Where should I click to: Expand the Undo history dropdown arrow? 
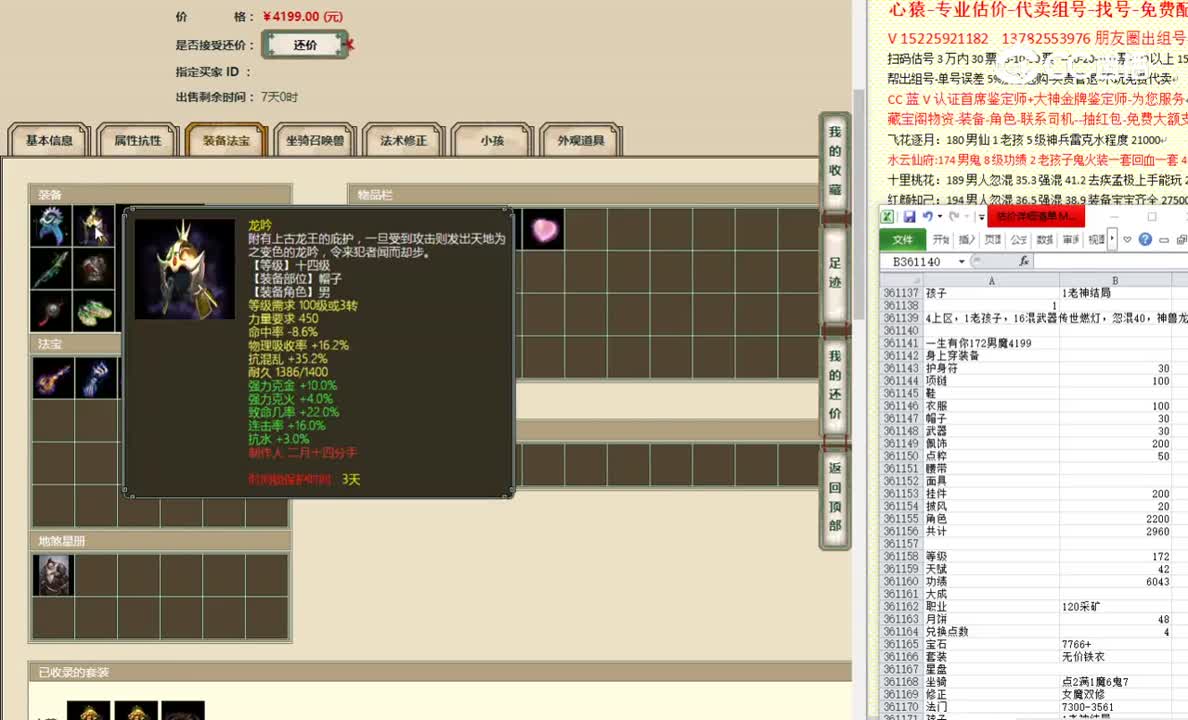[938, 216]
